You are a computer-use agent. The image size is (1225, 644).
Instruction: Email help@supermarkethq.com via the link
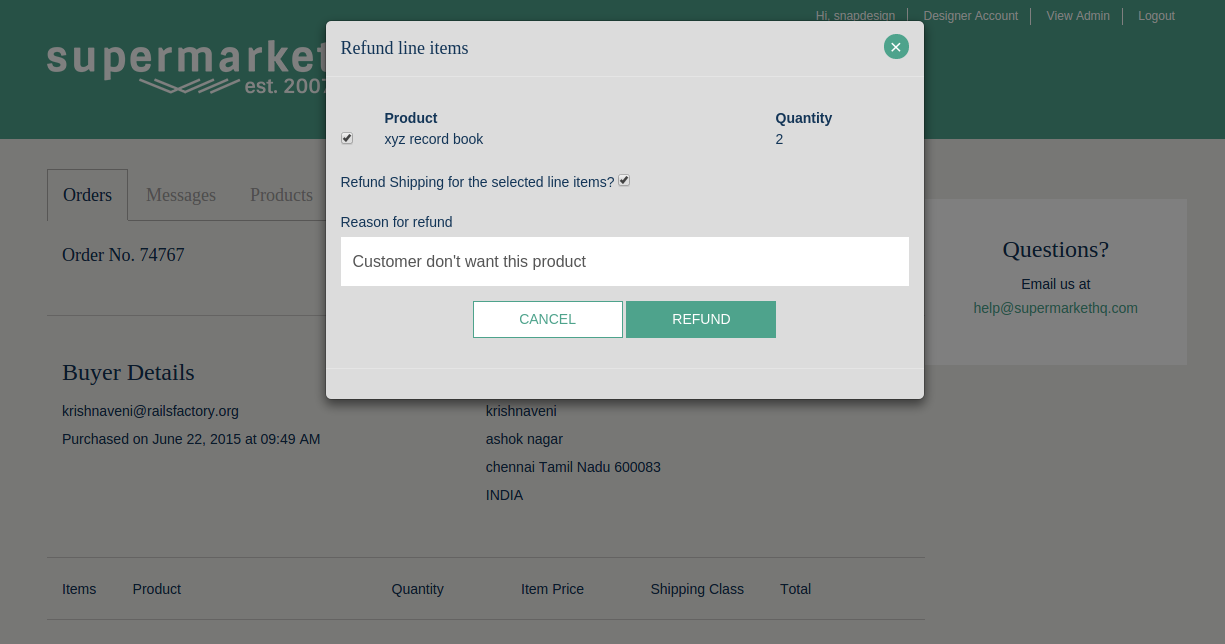click(1055, 308)
